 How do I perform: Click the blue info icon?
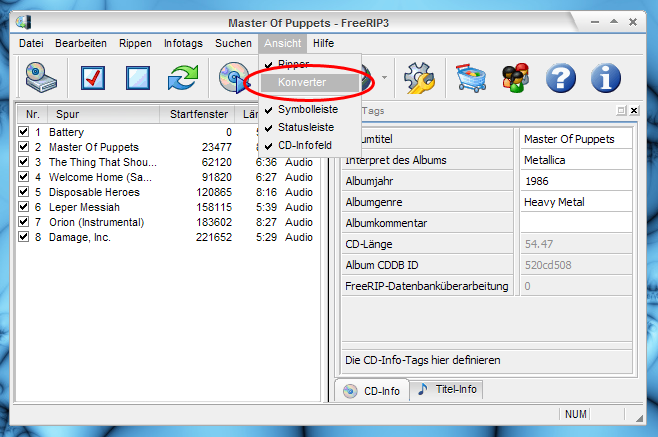point(606,78)
